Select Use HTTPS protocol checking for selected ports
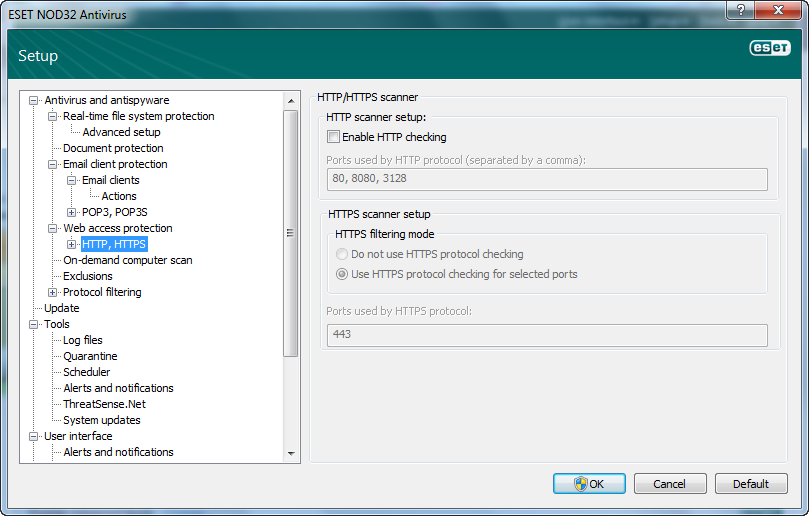809x516 pixels. [342, 274]
